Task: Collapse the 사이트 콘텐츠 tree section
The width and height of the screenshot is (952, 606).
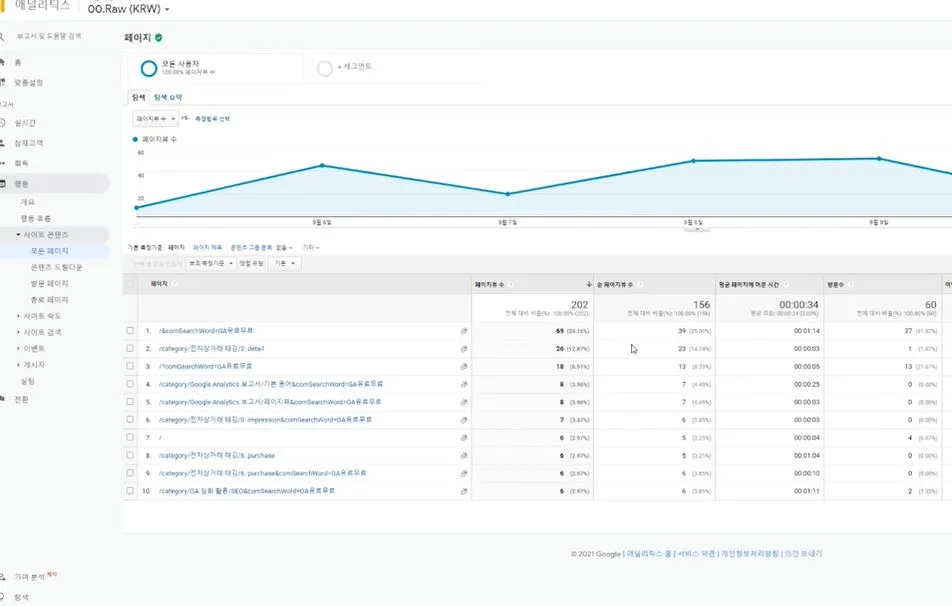Action: pyautogui.click(x=18, y=234)
